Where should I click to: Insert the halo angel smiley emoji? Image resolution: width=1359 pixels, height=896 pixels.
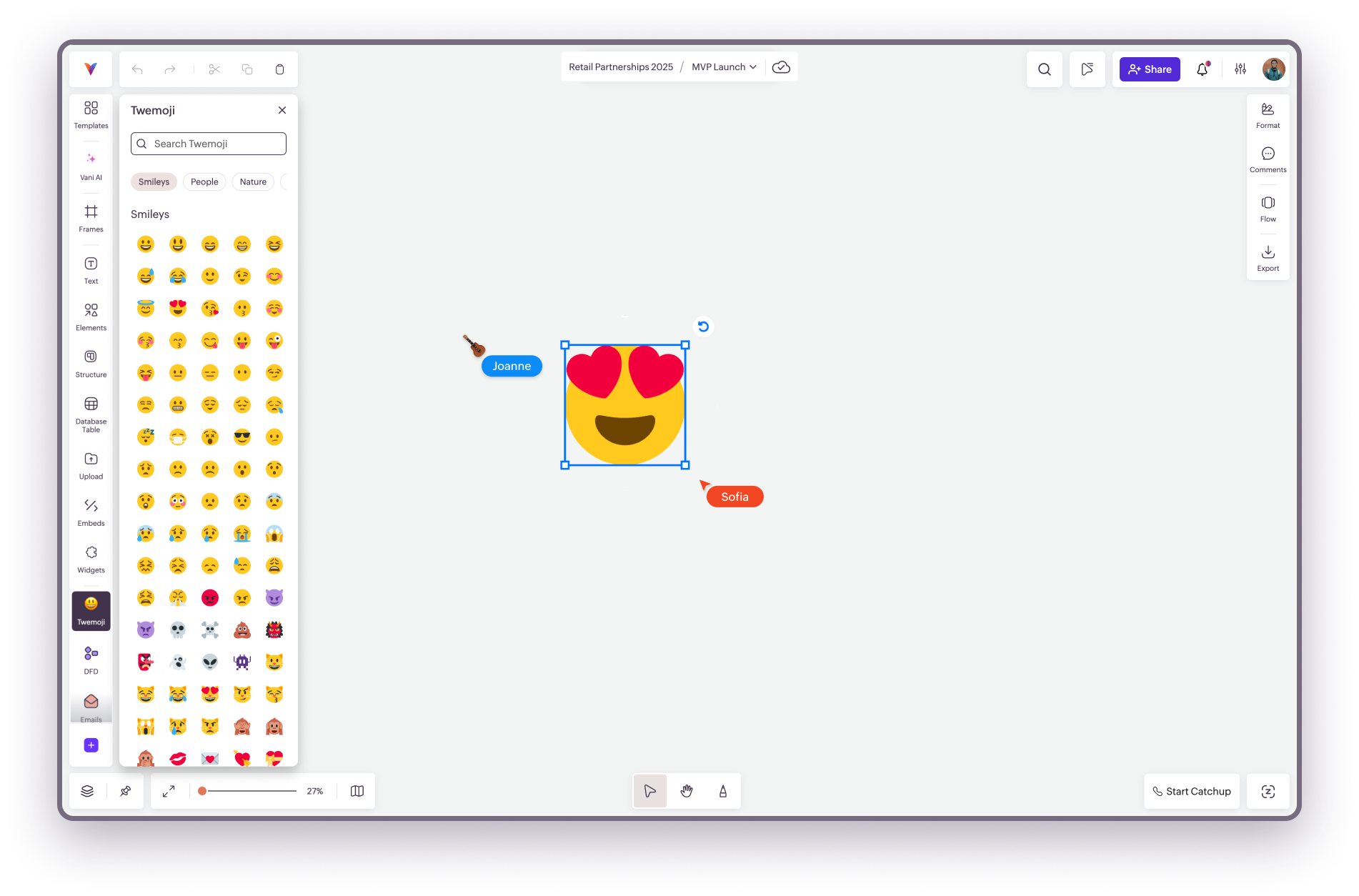(146, 309)
